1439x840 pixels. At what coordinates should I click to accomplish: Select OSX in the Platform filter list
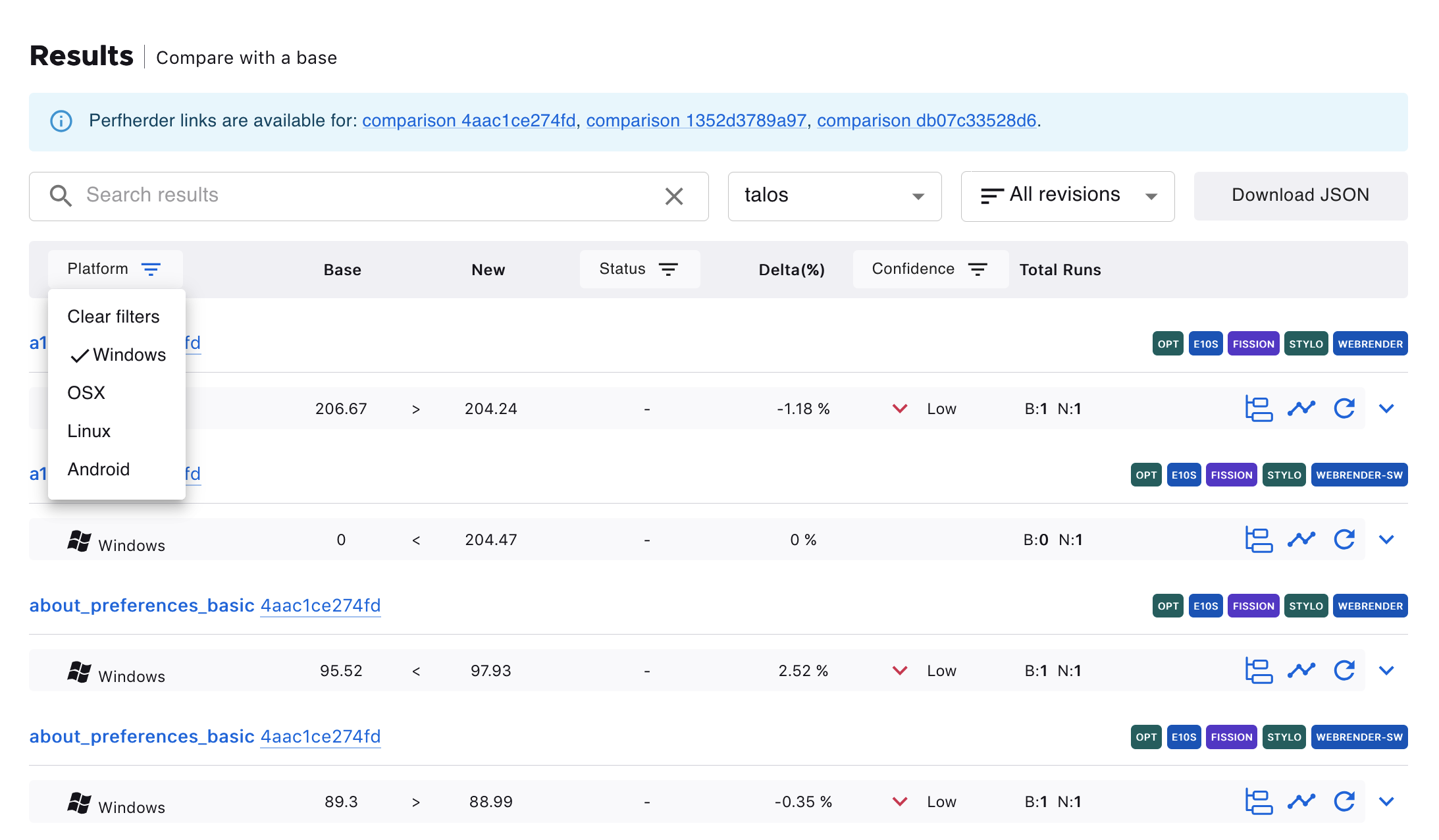(85, 392)
